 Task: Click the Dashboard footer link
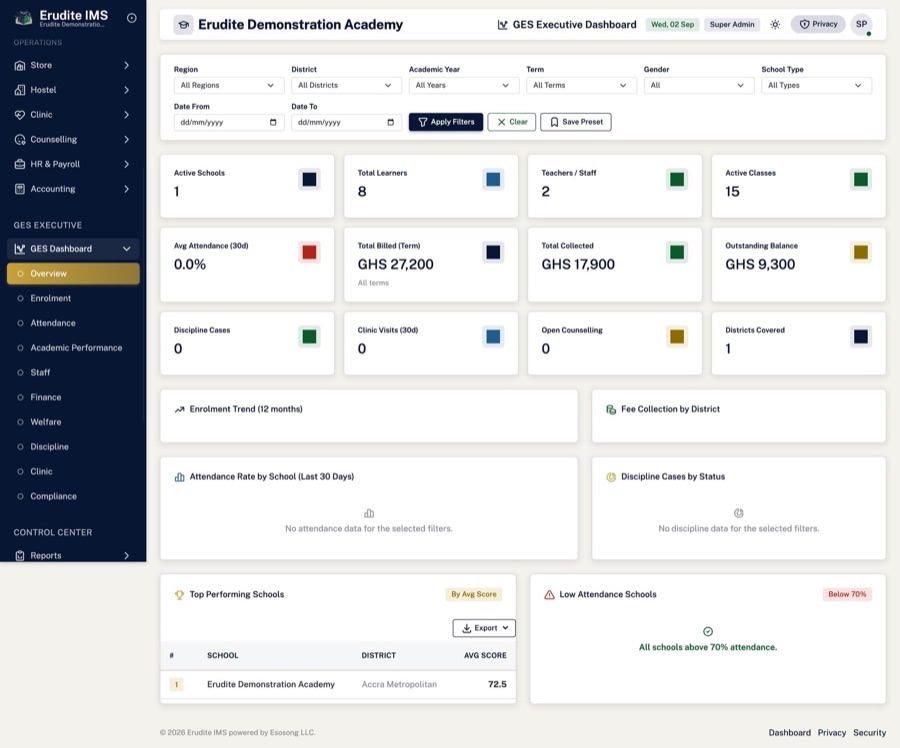point(789,733)
